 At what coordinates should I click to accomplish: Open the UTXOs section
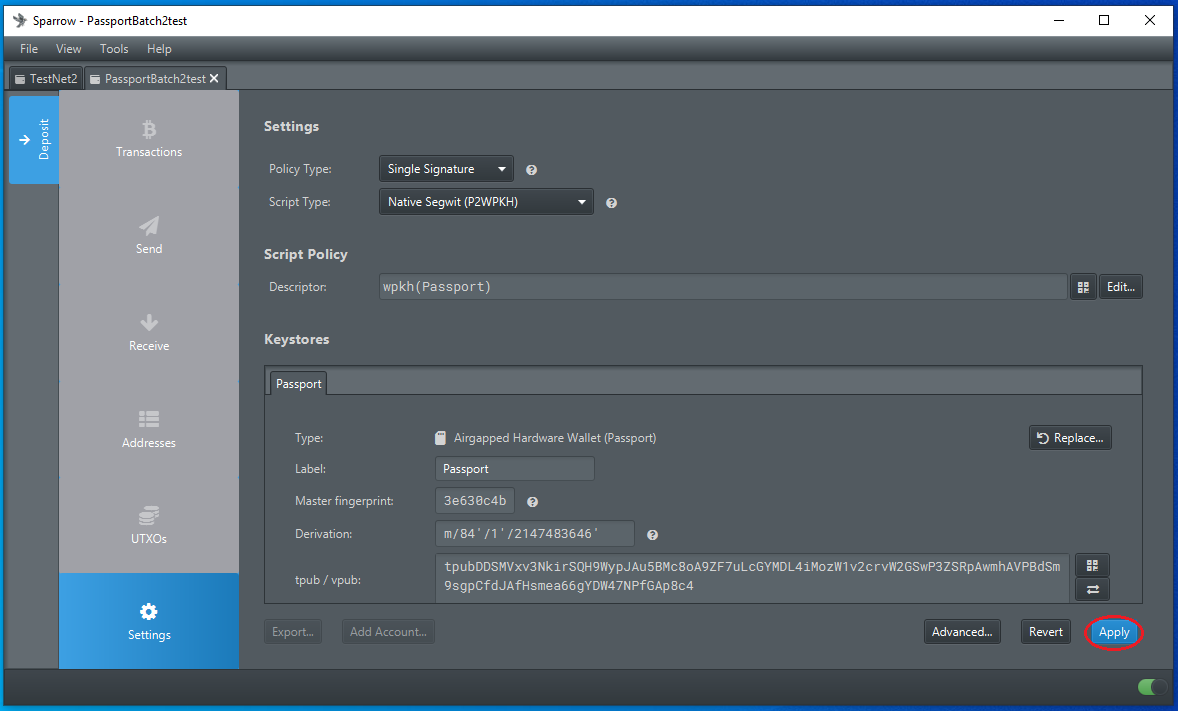pos(149,526)
